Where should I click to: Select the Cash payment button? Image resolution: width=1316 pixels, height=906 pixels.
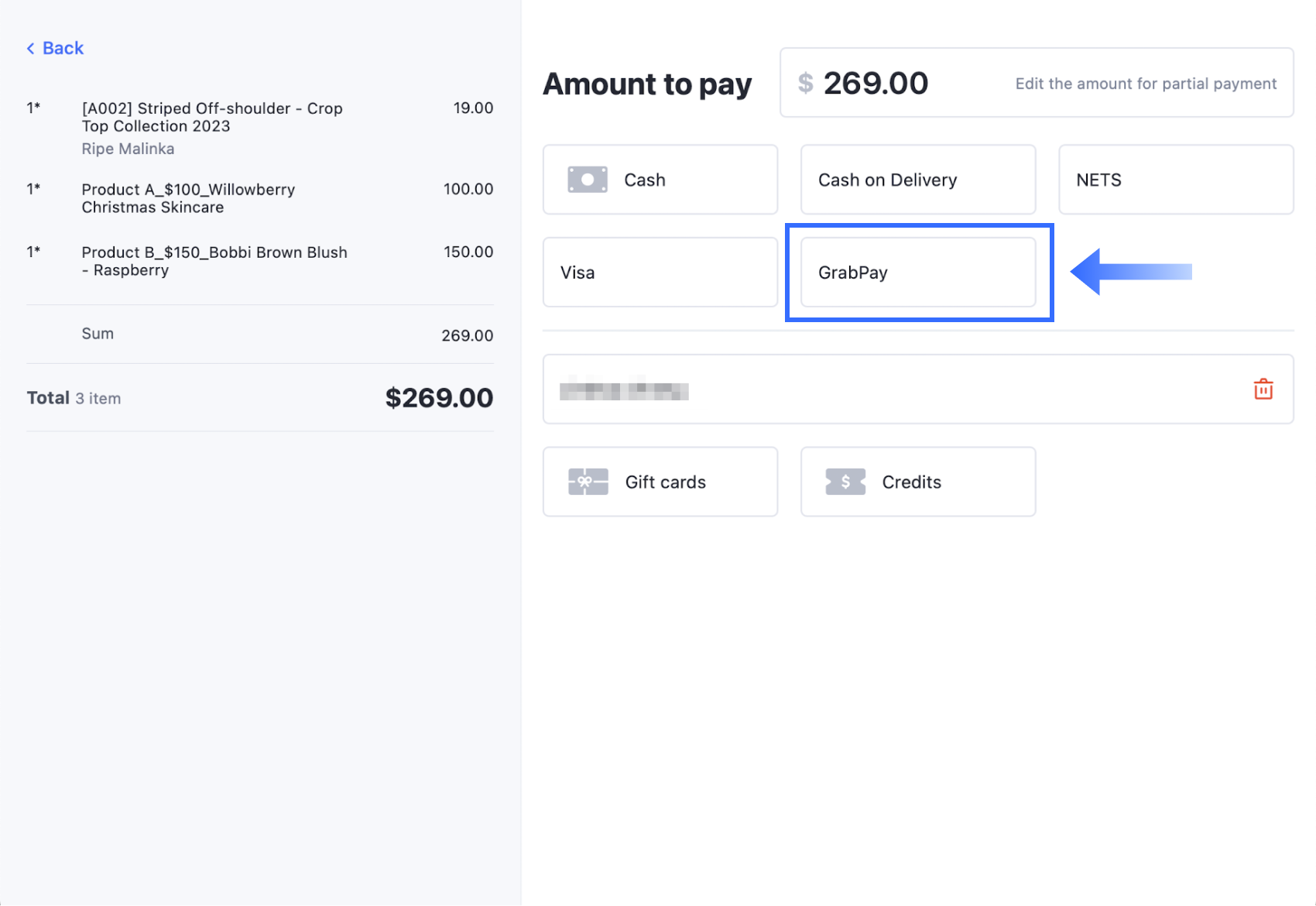660,180
